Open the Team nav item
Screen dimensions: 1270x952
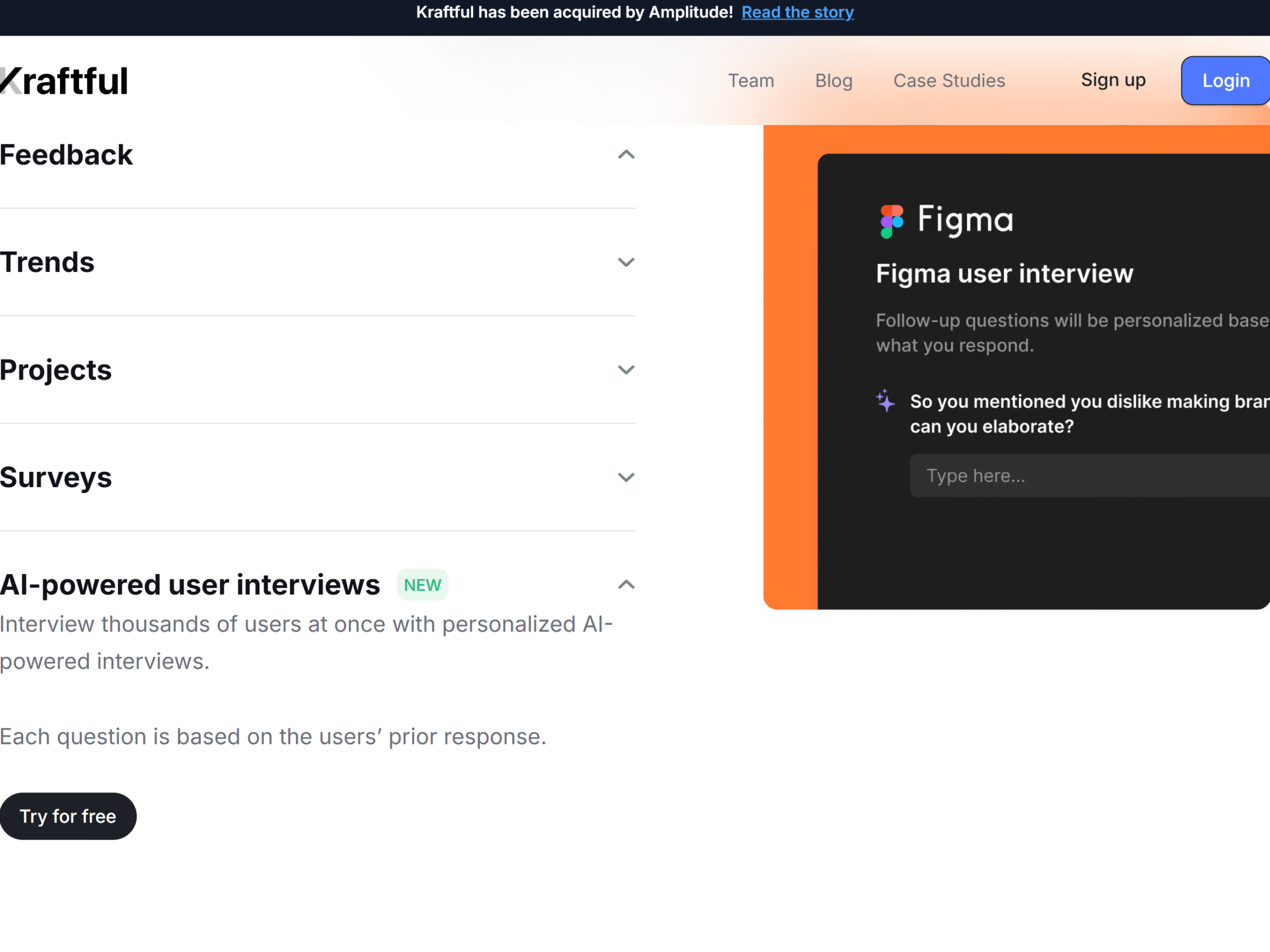751,80
